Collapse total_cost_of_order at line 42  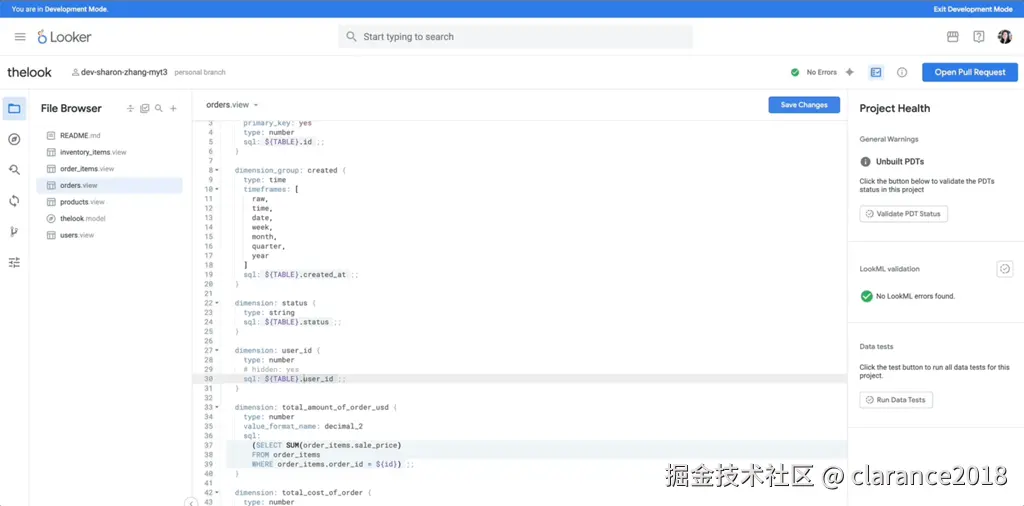[216, 492]
